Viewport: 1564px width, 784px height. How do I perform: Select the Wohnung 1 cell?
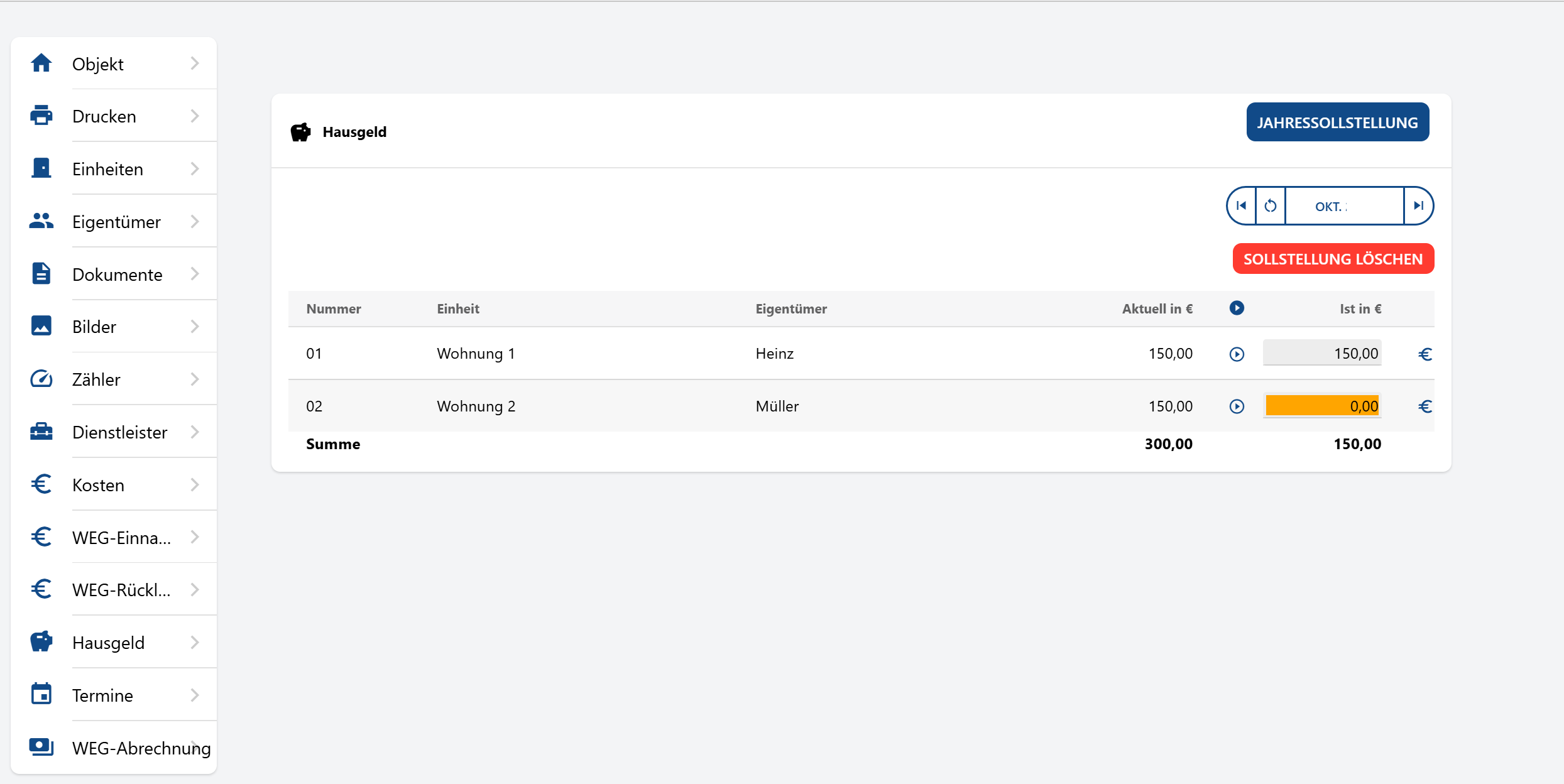(x=476, y=354)
